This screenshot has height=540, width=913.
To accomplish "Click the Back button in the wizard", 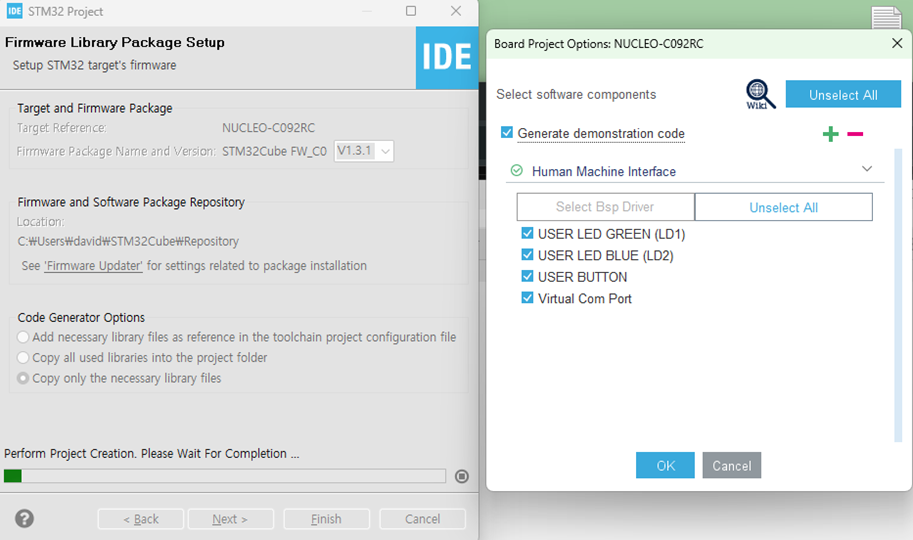I will tap(141, 519).
